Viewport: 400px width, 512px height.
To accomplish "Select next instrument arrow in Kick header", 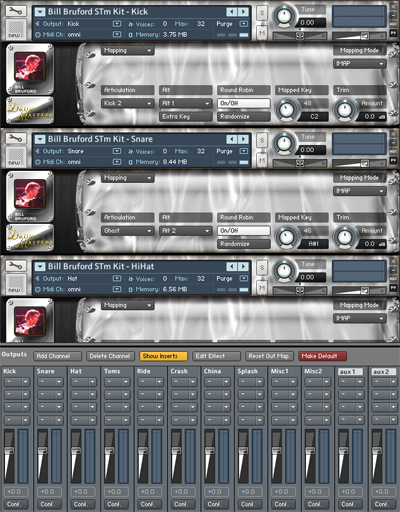I will pos(244,12).
